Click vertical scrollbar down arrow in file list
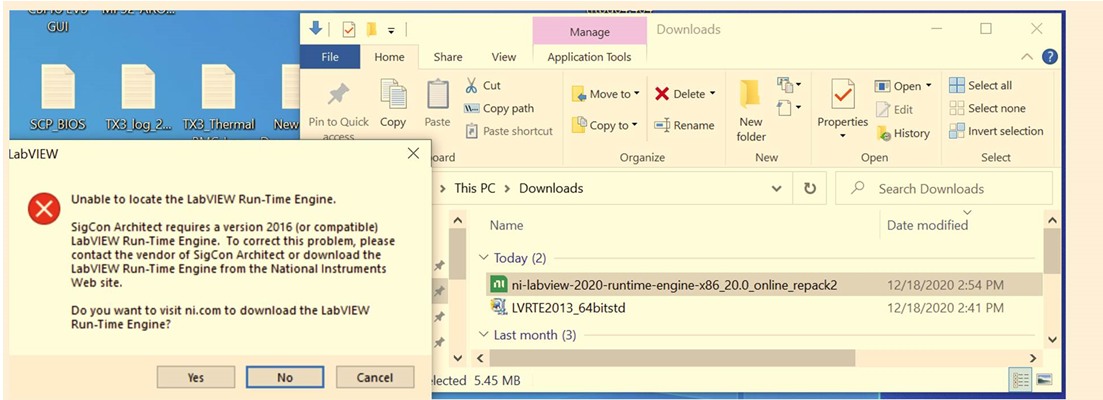1103x400 pixels. [x=1052, y=338]
